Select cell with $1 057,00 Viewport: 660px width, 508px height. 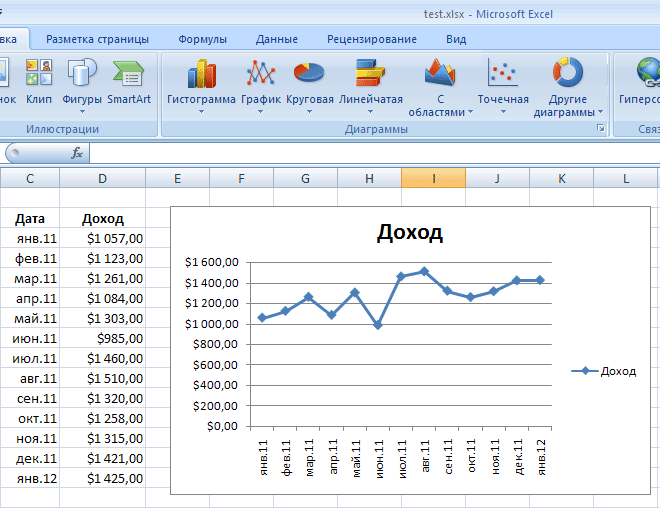102,238
